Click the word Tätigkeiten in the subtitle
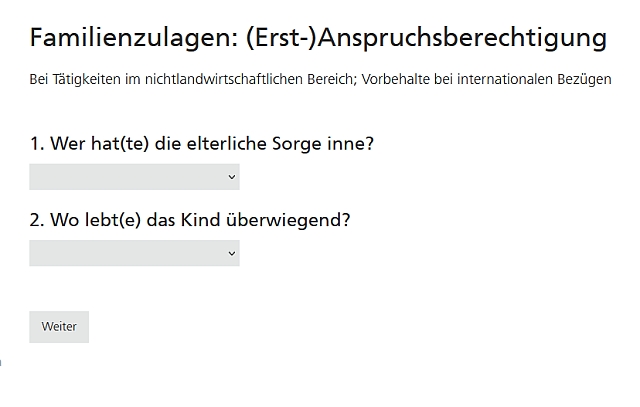 [x=80, y=79]
